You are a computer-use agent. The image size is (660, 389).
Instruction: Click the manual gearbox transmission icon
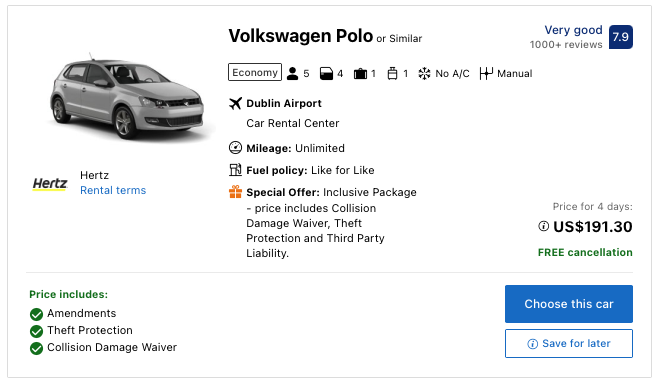(x=486, y=74)
